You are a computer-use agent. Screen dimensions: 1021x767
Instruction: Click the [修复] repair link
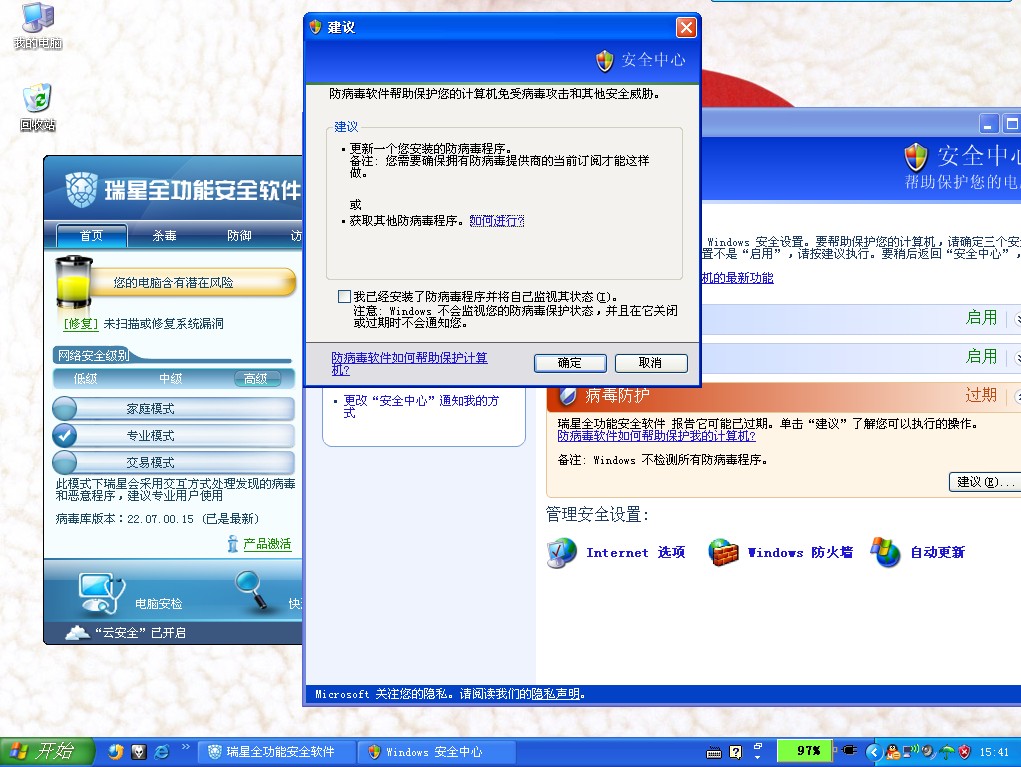(x=81, y=323)
